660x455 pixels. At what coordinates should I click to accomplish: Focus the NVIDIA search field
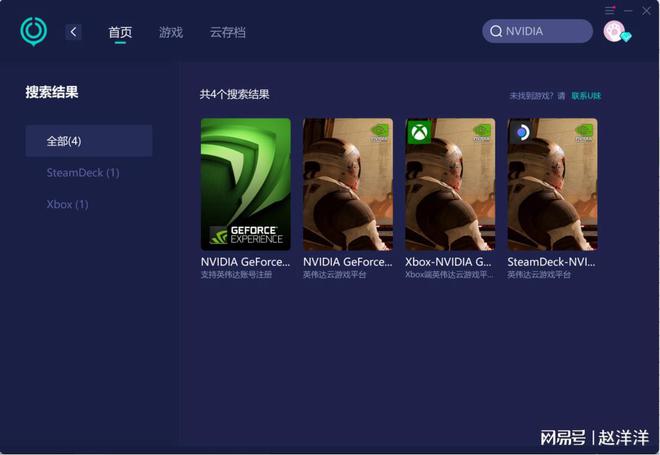[538, 31]
